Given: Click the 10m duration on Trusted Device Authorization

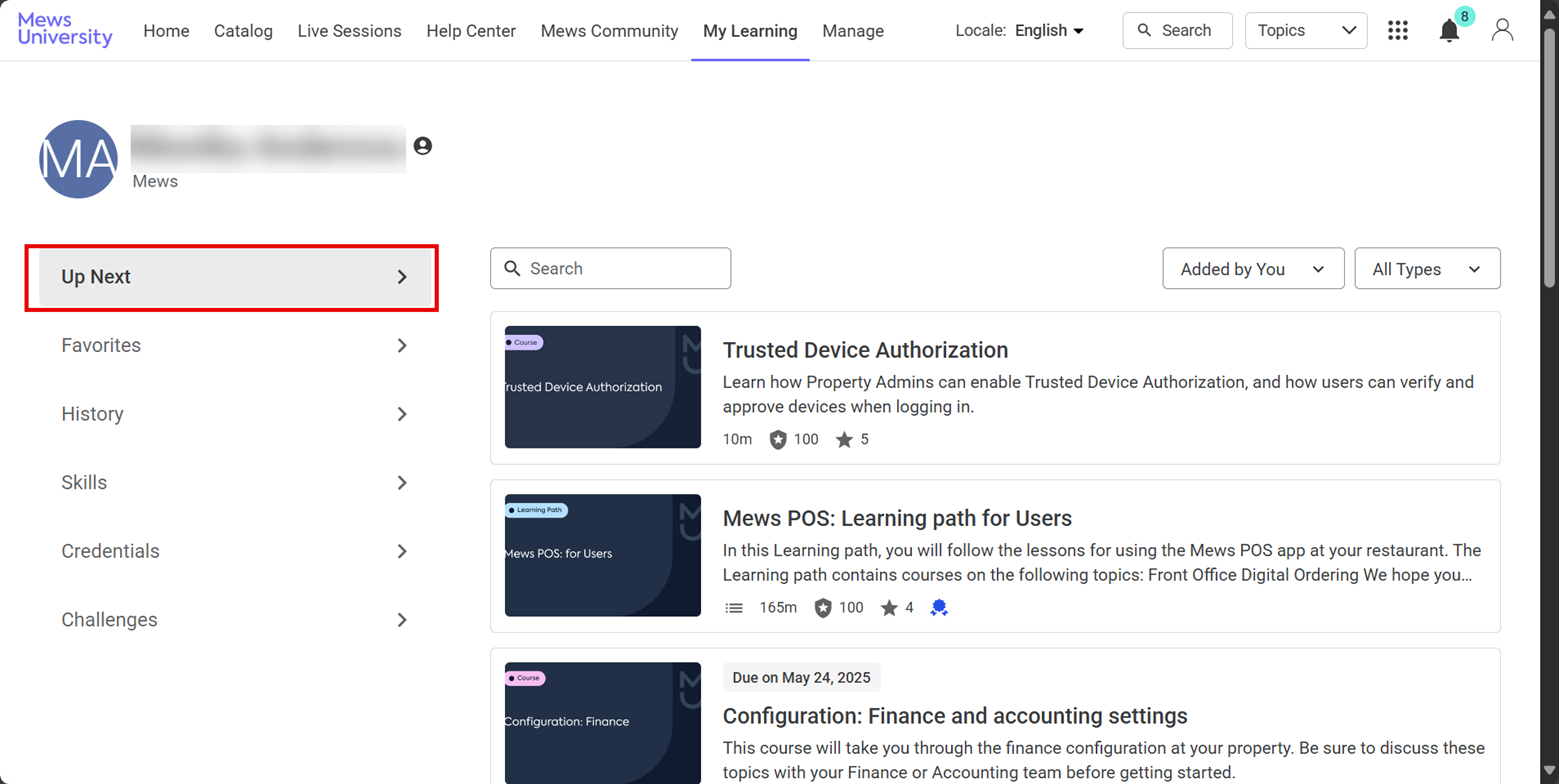Looking at the screenshot, I should coord(737,439).
